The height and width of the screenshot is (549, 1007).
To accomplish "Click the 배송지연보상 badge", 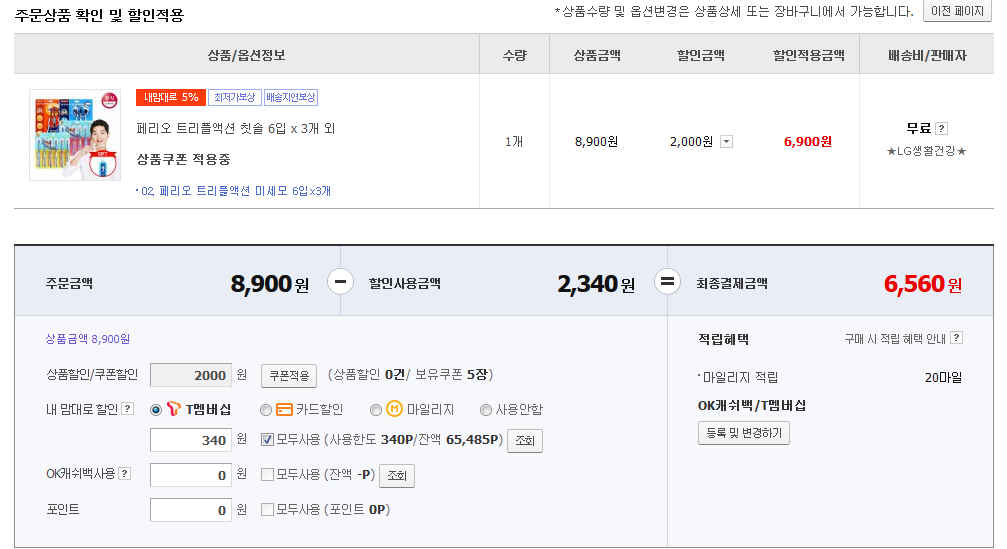I will (291, 98).
